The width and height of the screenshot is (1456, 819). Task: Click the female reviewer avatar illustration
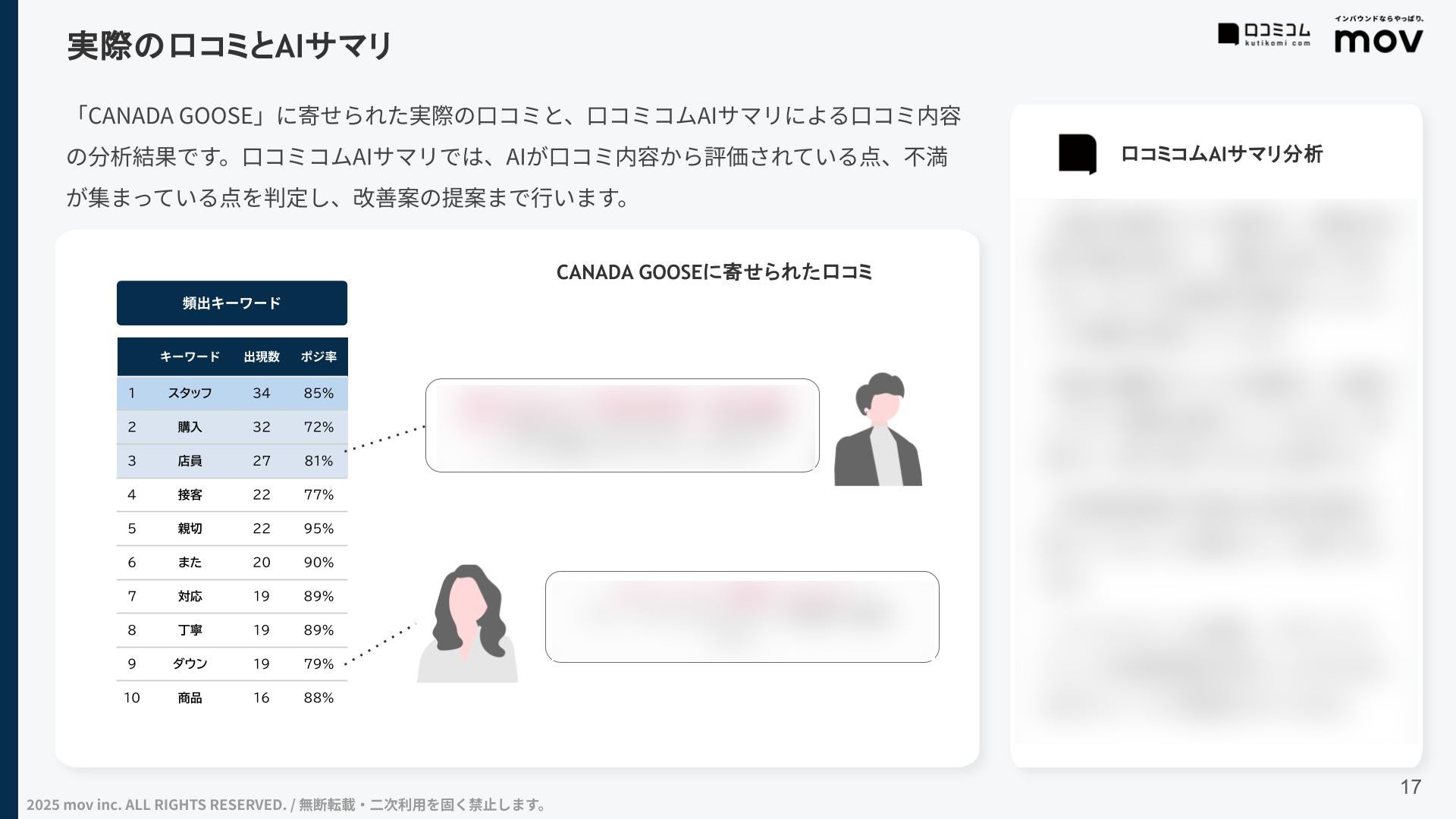(467, 624)
